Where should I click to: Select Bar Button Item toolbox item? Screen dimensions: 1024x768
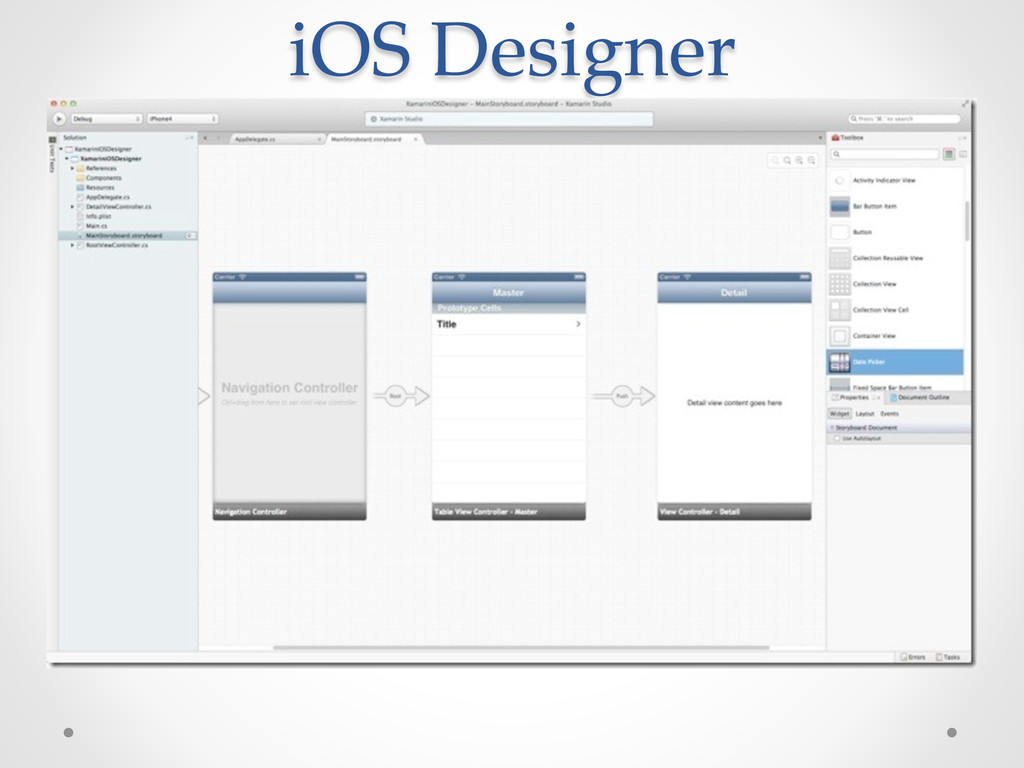(x=896, y=206)
